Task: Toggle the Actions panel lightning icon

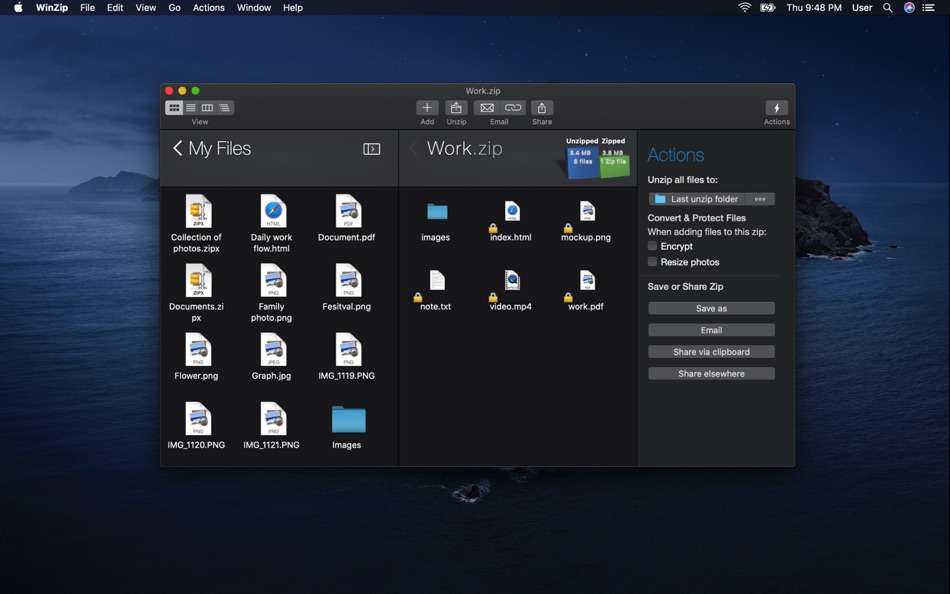Action: [776, 108]
